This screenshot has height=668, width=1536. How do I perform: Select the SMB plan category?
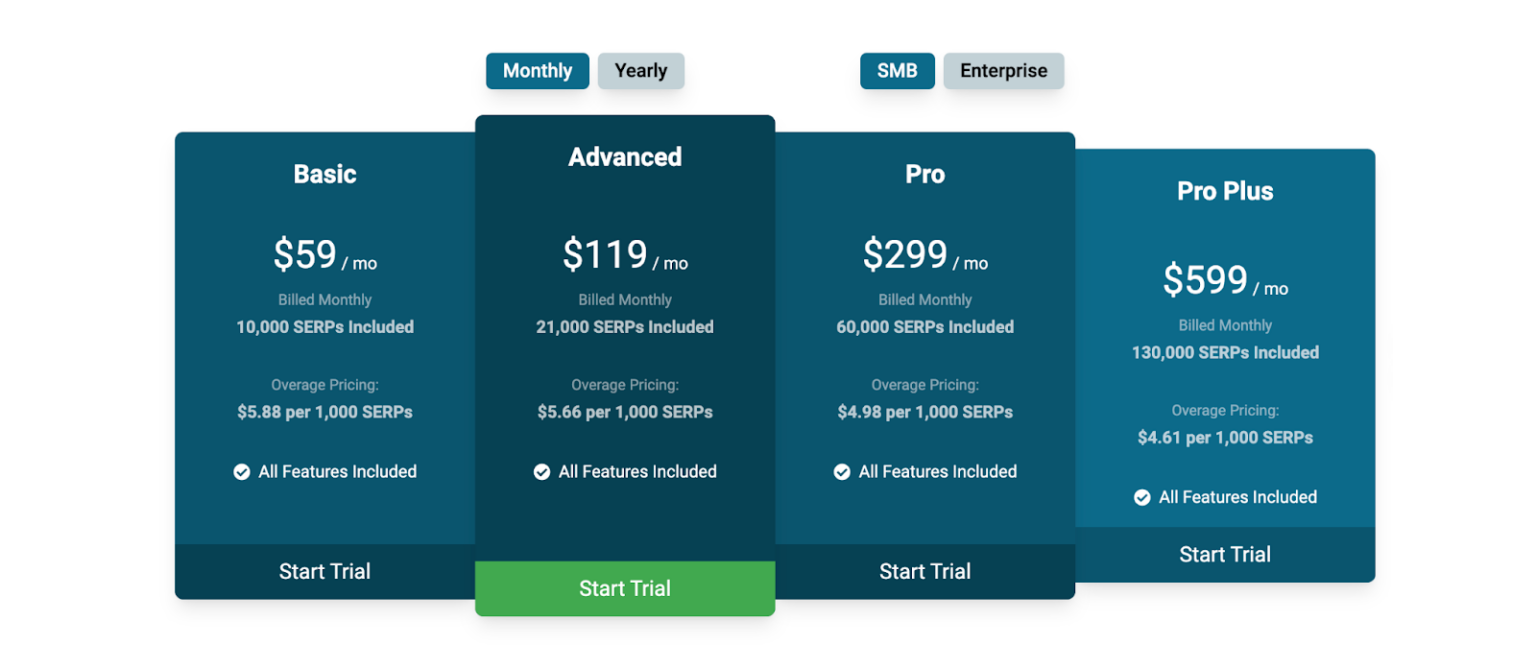point(897,70)
